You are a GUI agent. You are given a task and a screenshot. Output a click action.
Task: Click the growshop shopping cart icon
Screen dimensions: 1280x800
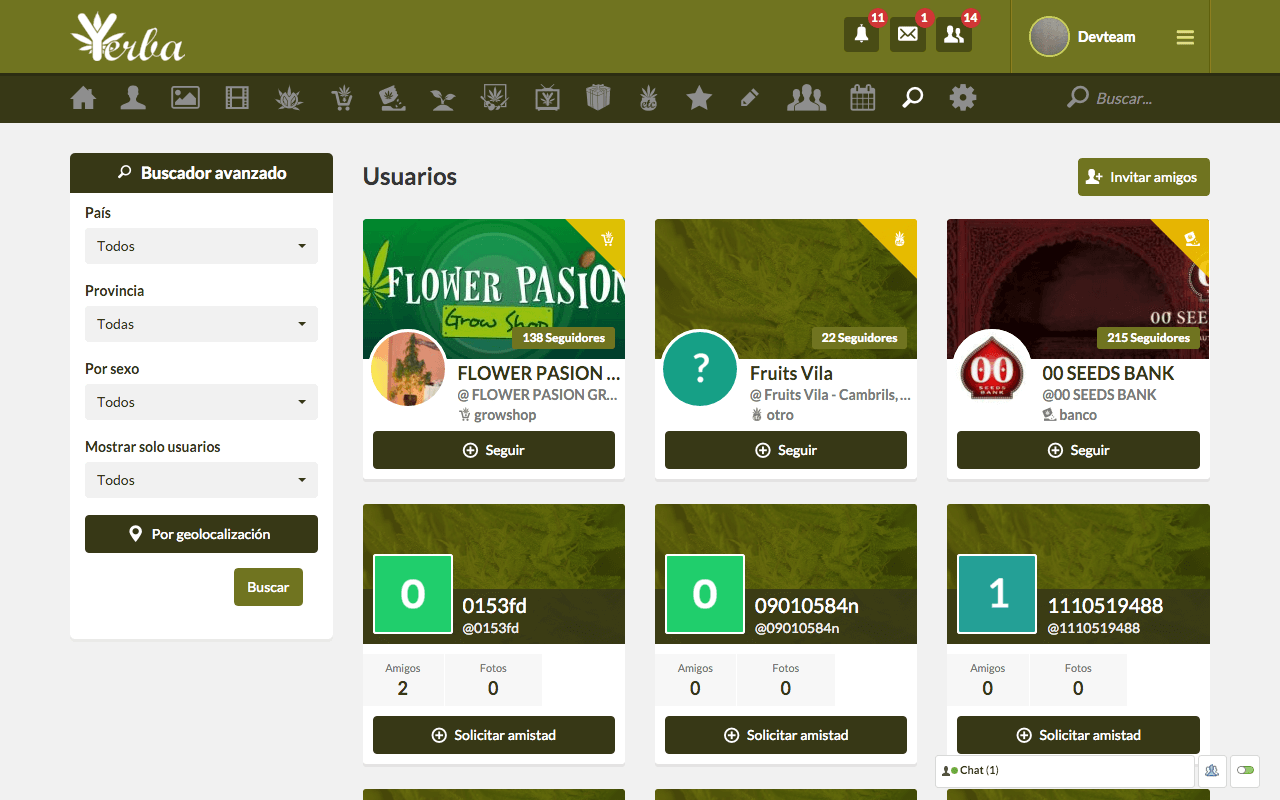click(x=342, y=98)
